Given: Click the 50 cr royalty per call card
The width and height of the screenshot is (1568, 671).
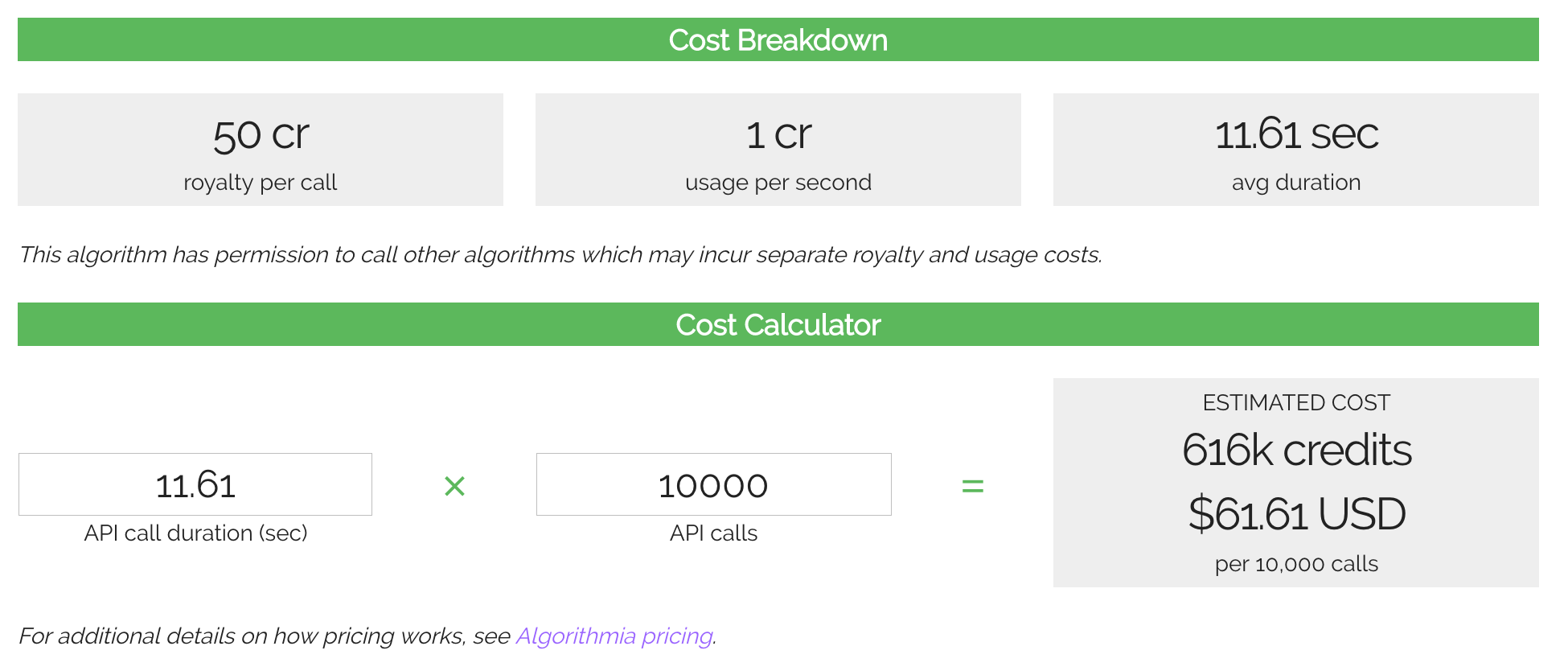Looking at the screenshot, I should coord(261,150).
